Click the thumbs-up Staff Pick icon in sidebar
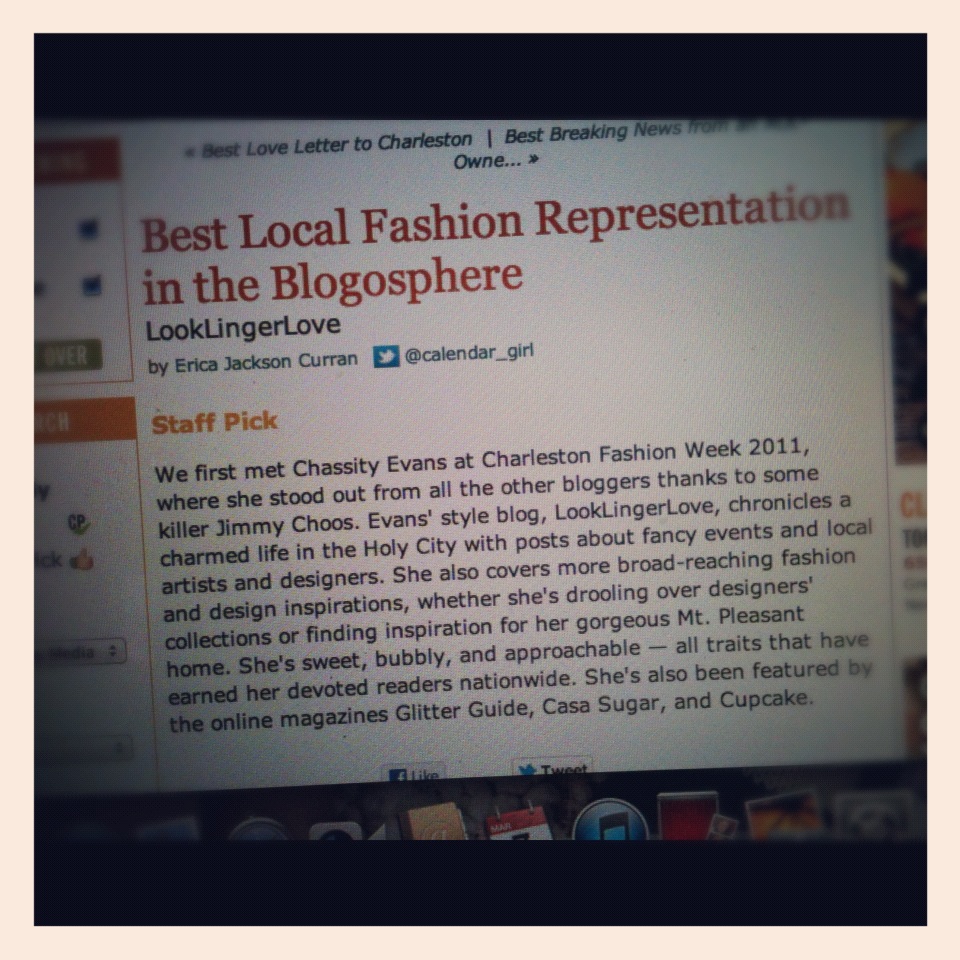 81,559
